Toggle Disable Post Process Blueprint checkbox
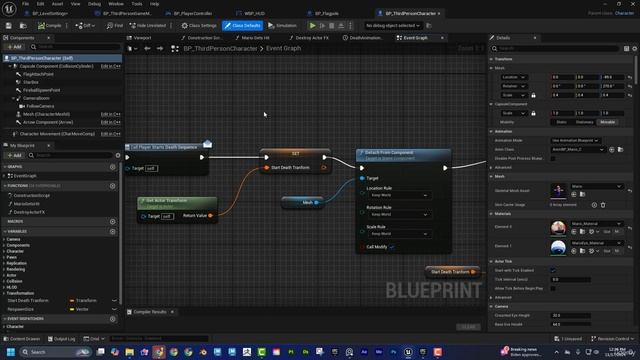Image resolution: width=640 pixels, height=360 pixels. 553,158
